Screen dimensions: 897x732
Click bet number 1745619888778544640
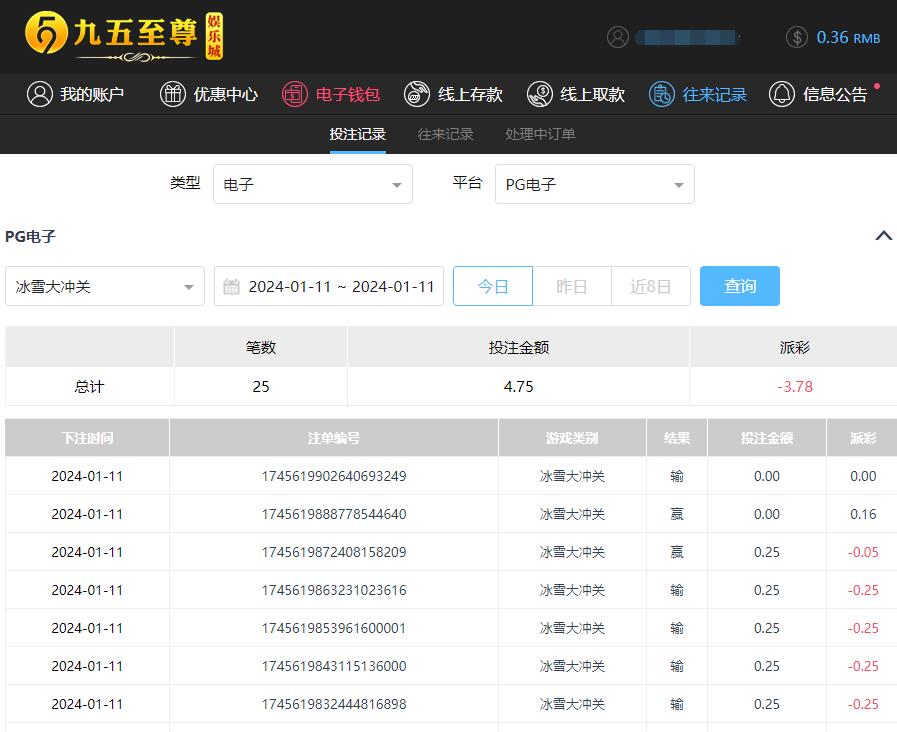[x=334, y=514]
